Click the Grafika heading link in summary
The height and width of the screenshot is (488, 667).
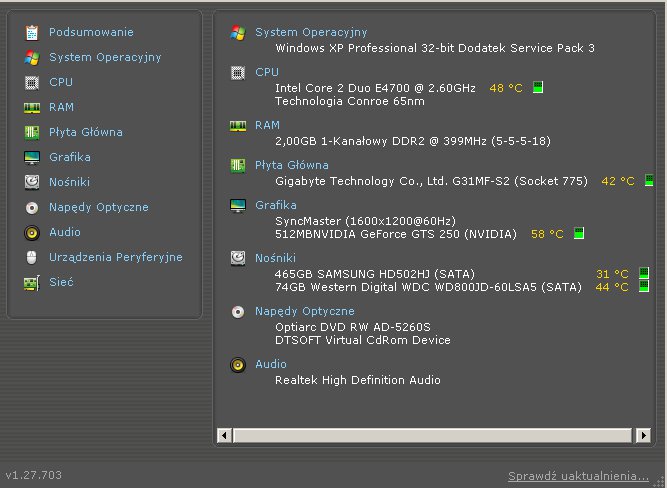[276, 205]
